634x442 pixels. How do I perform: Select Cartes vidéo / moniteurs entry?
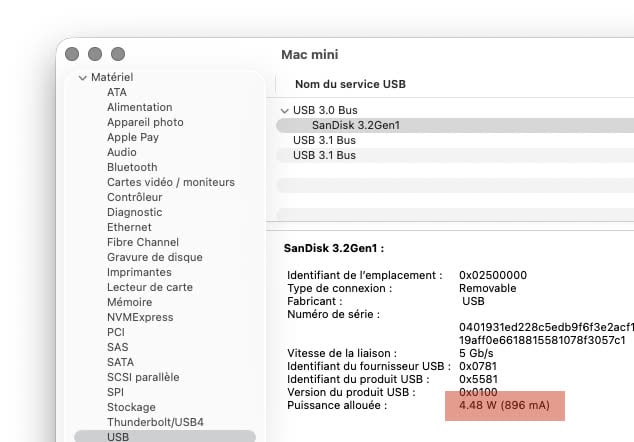171,182
